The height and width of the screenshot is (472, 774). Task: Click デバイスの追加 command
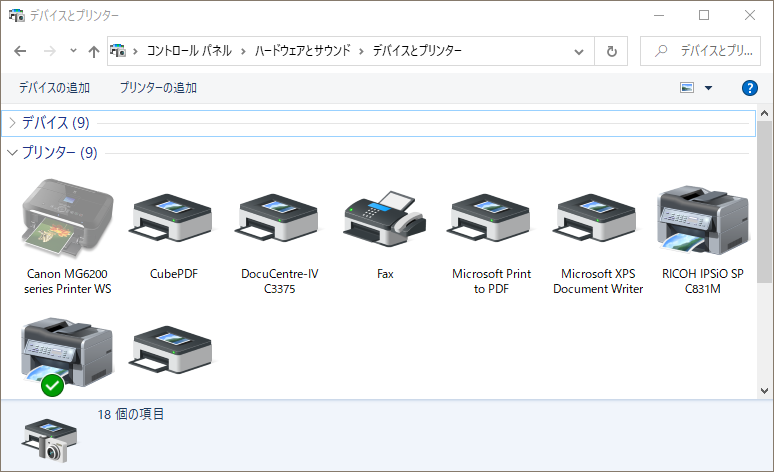(54, 88)
